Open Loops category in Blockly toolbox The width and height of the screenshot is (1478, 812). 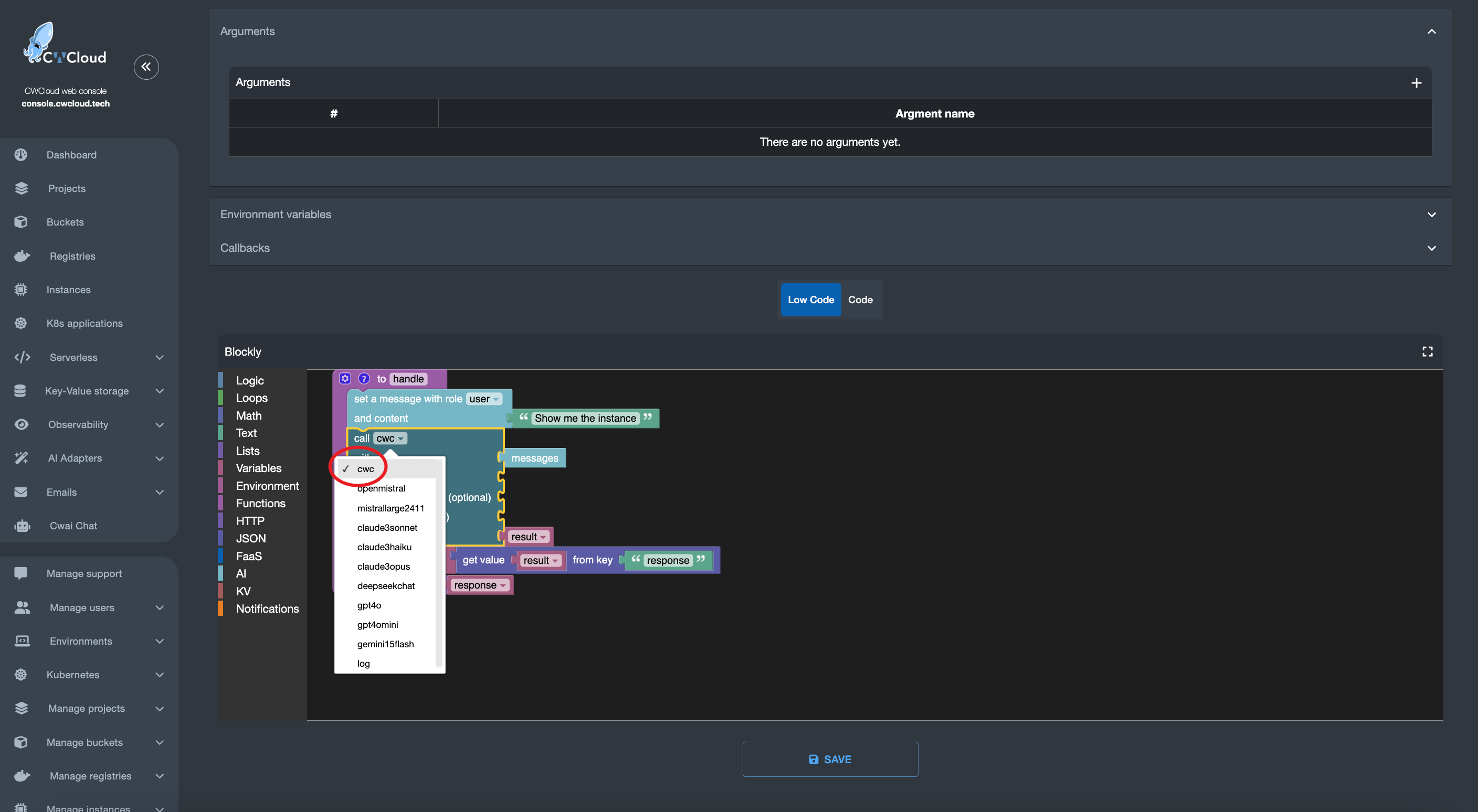[252, 398]
